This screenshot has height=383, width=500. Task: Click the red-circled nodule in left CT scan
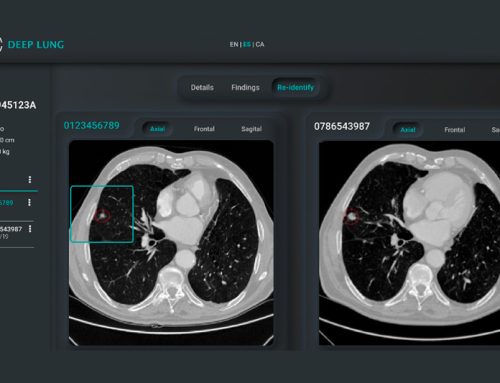pyautogui.click(x=102, y=216)
